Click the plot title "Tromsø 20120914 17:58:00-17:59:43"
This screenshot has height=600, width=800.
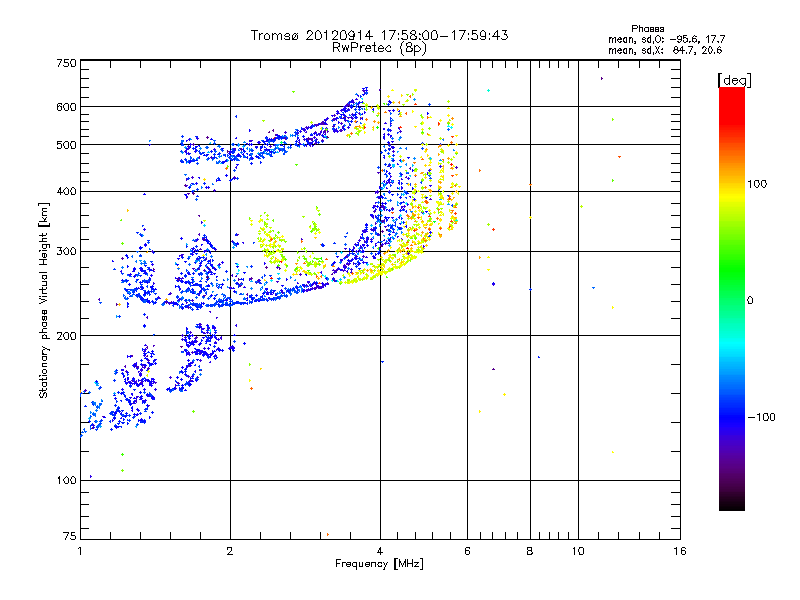click(x=379, y=35)
